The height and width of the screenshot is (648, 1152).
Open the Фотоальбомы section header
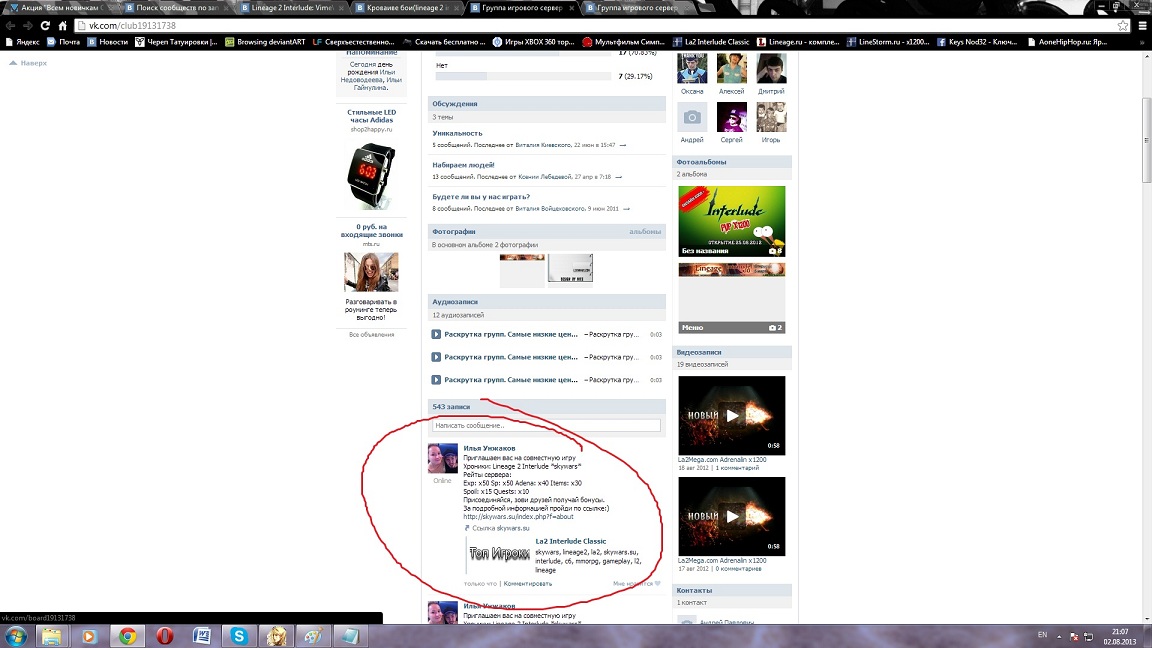732,162
